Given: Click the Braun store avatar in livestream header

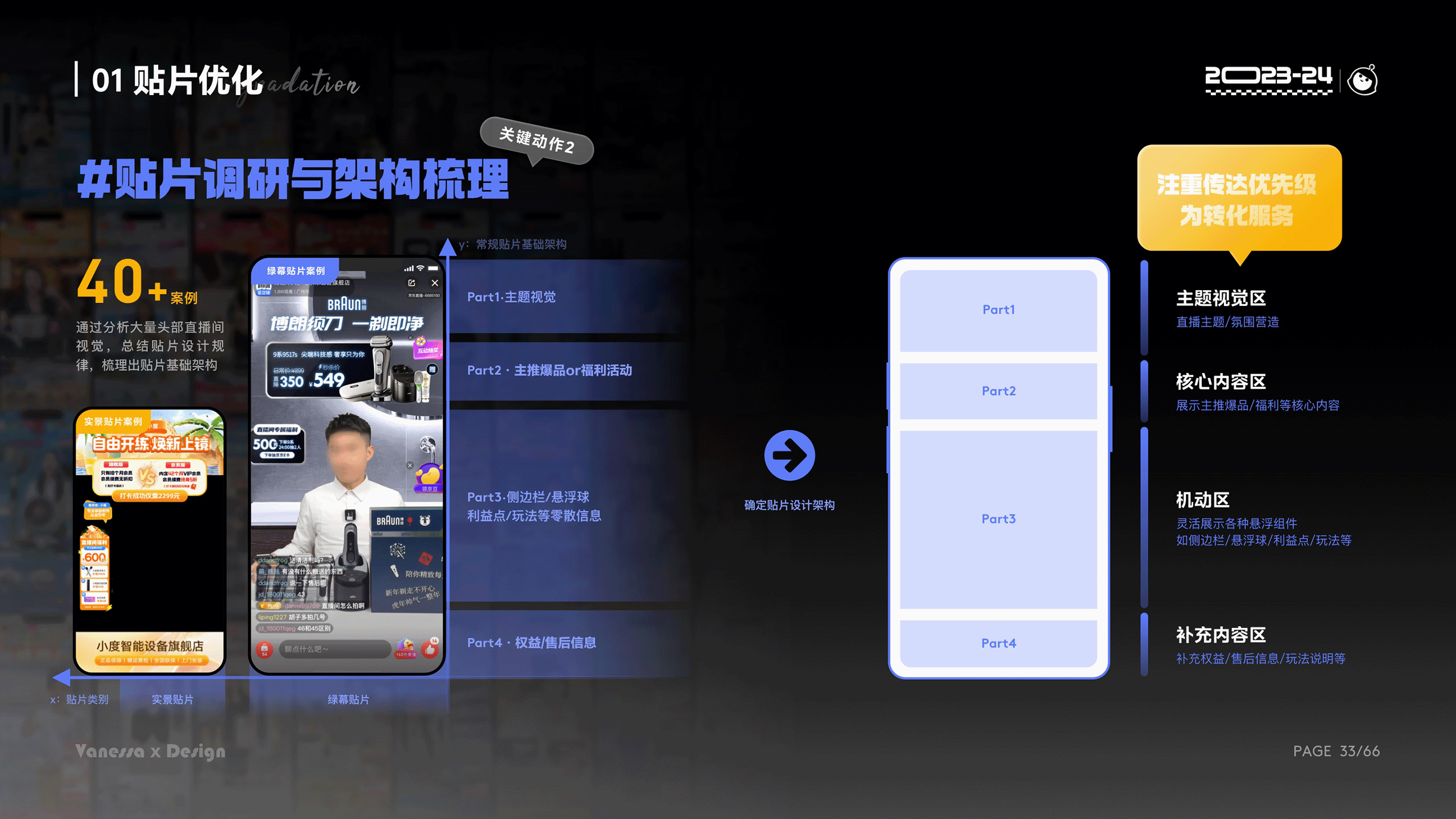Looking at the screenshot, I should 263,289.
